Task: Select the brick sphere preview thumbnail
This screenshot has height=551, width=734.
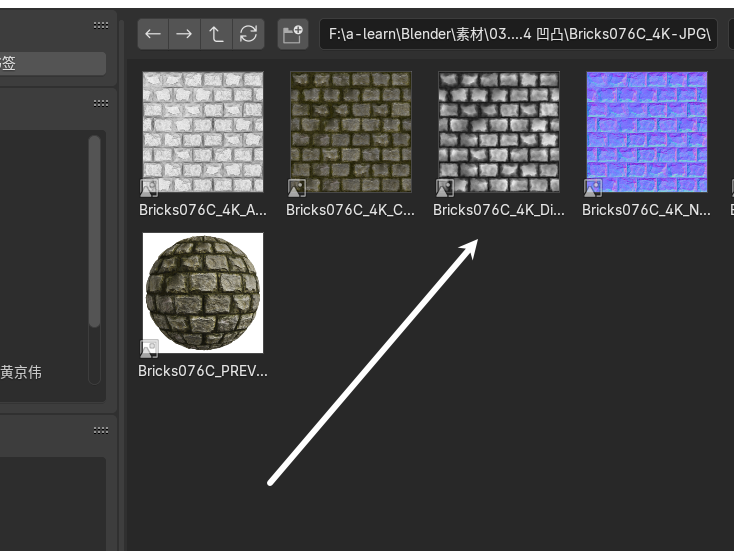Action: [x=203, y=292]
